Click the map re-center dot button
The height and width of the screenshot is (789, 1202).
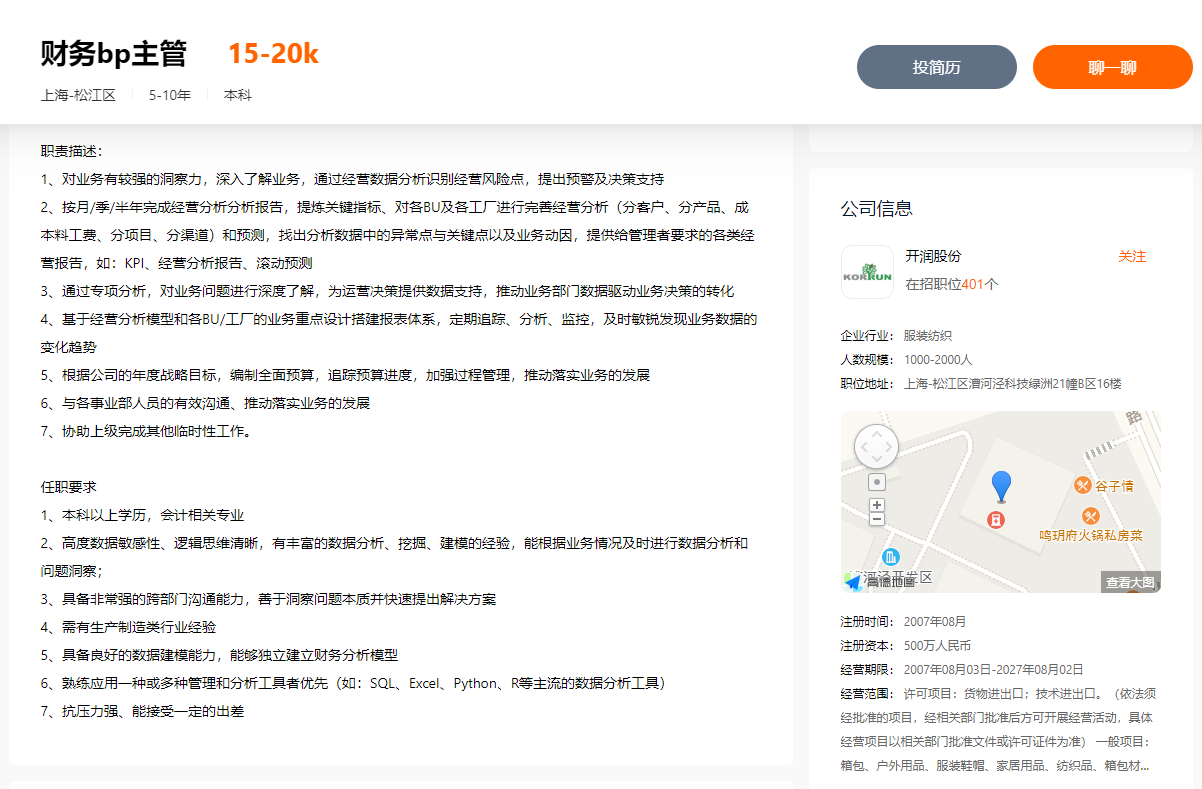(x=877, y=482)
